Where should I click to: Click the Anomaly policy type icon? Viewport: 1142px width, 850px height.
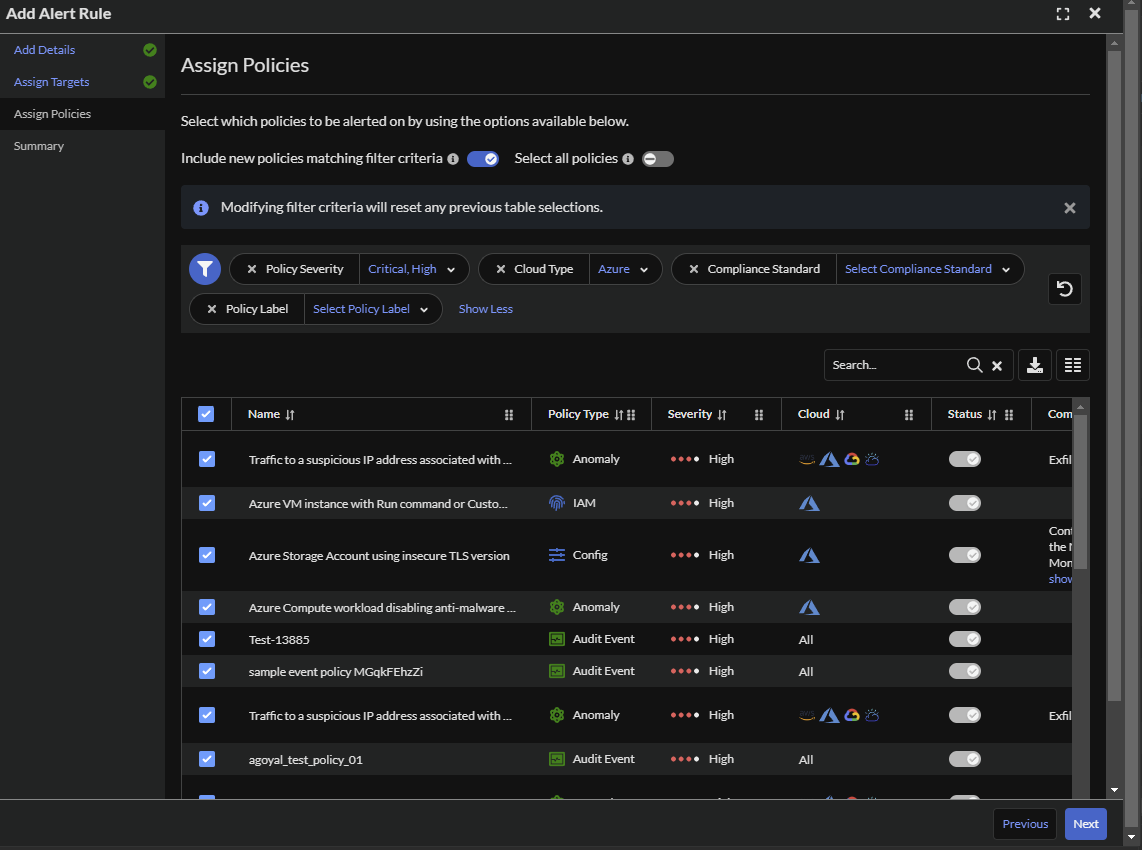(557, 459)
